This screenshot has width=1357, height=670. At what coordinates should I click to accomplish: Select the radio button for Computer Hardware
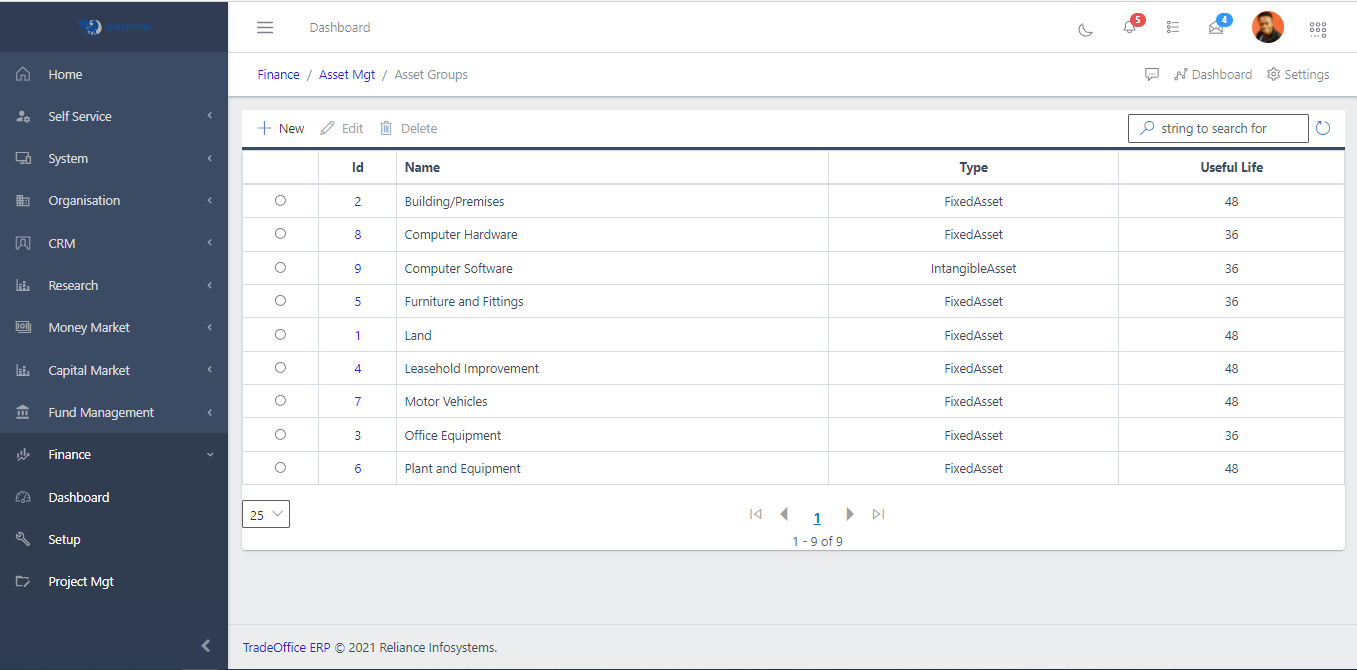pyautogui.click(x=280, y=234)
